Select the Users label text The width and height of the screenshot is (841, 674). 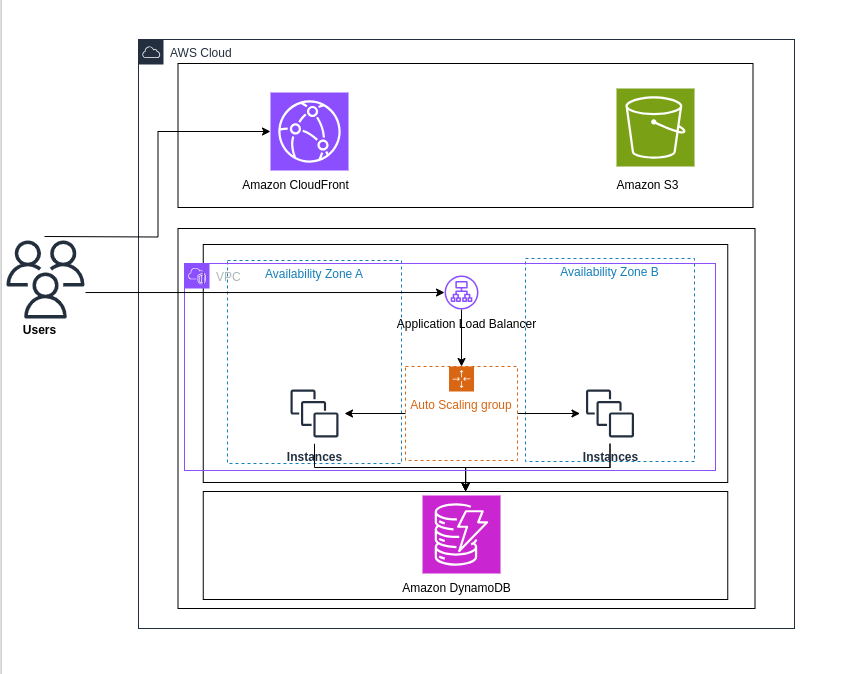(x=39, y=330)
